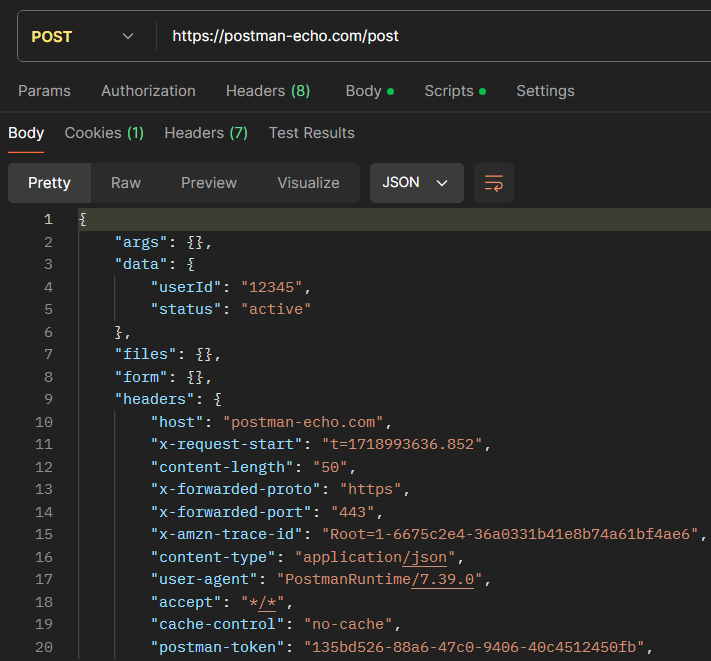Switch to the Params tab
This screenshot has width=711, height=661.
click(x=44, y=91)
